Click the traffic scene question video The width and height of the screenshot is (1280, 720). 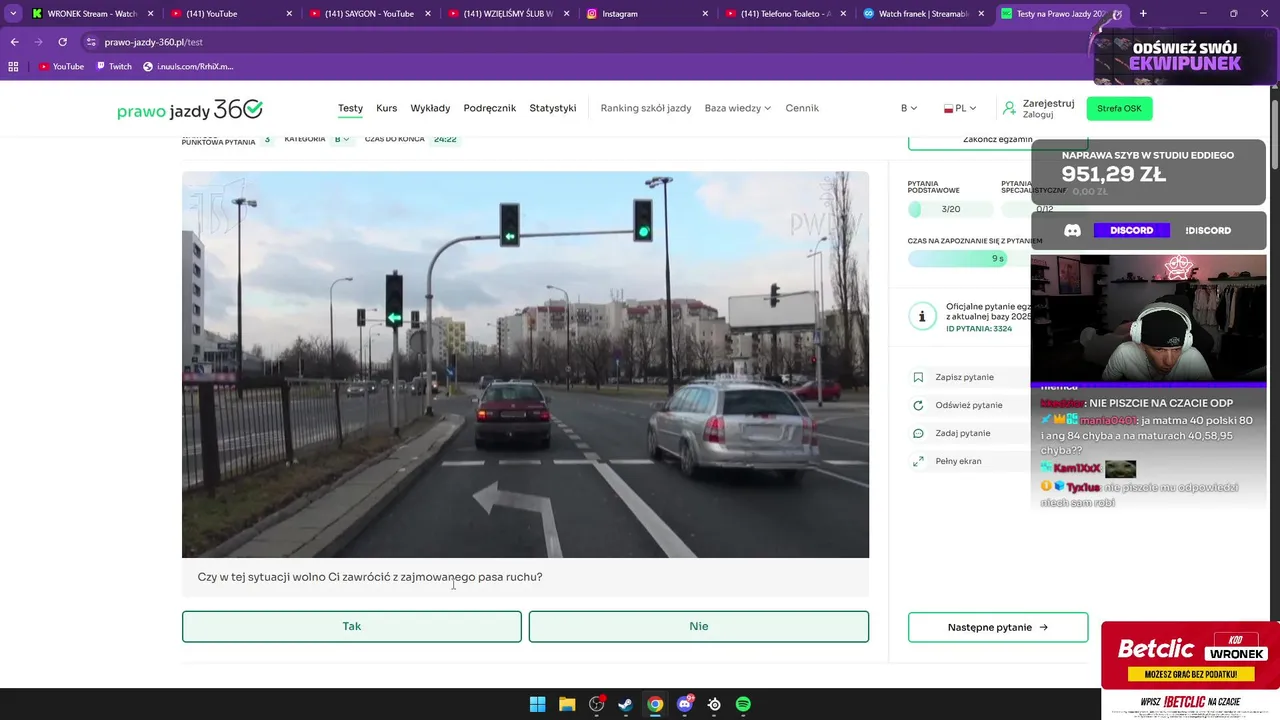[525, 364]
